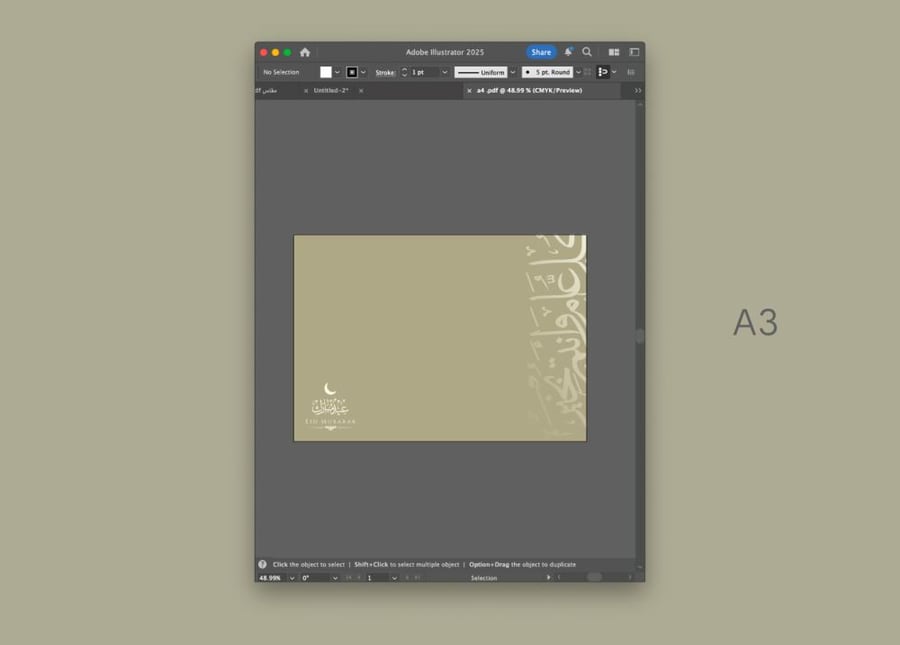
Task: Open the Stroke panel link
Action: point(385,73)
